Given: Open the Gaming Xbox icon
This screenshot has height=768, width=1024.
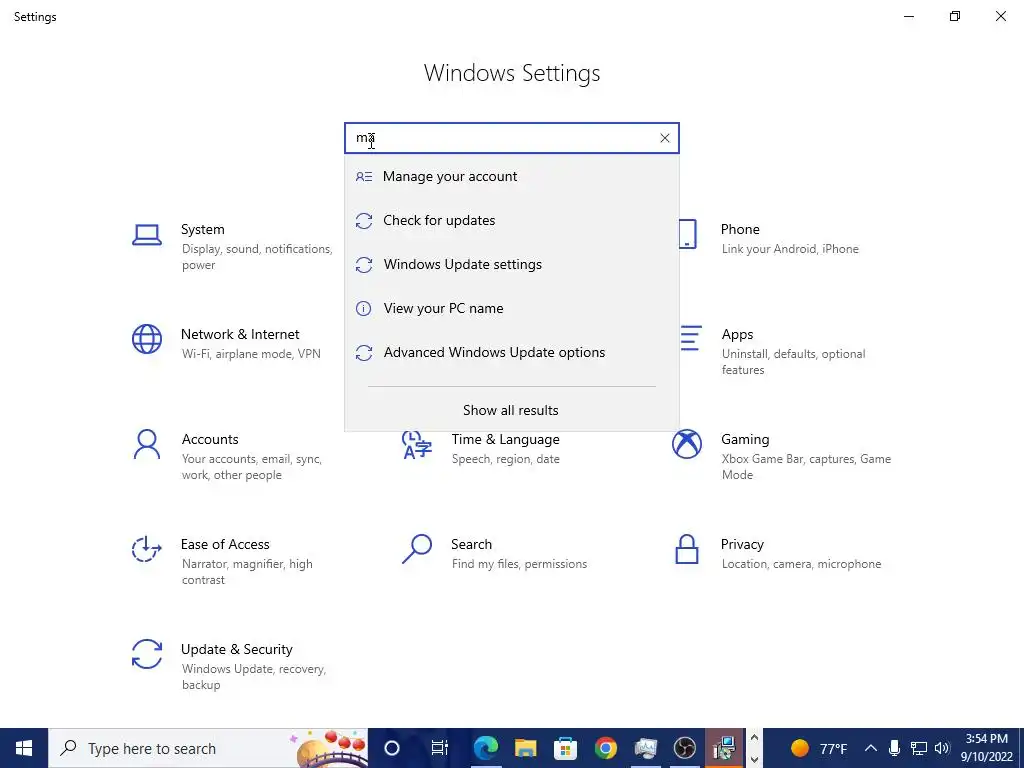Looking at the screenshot, I should 687,445.
